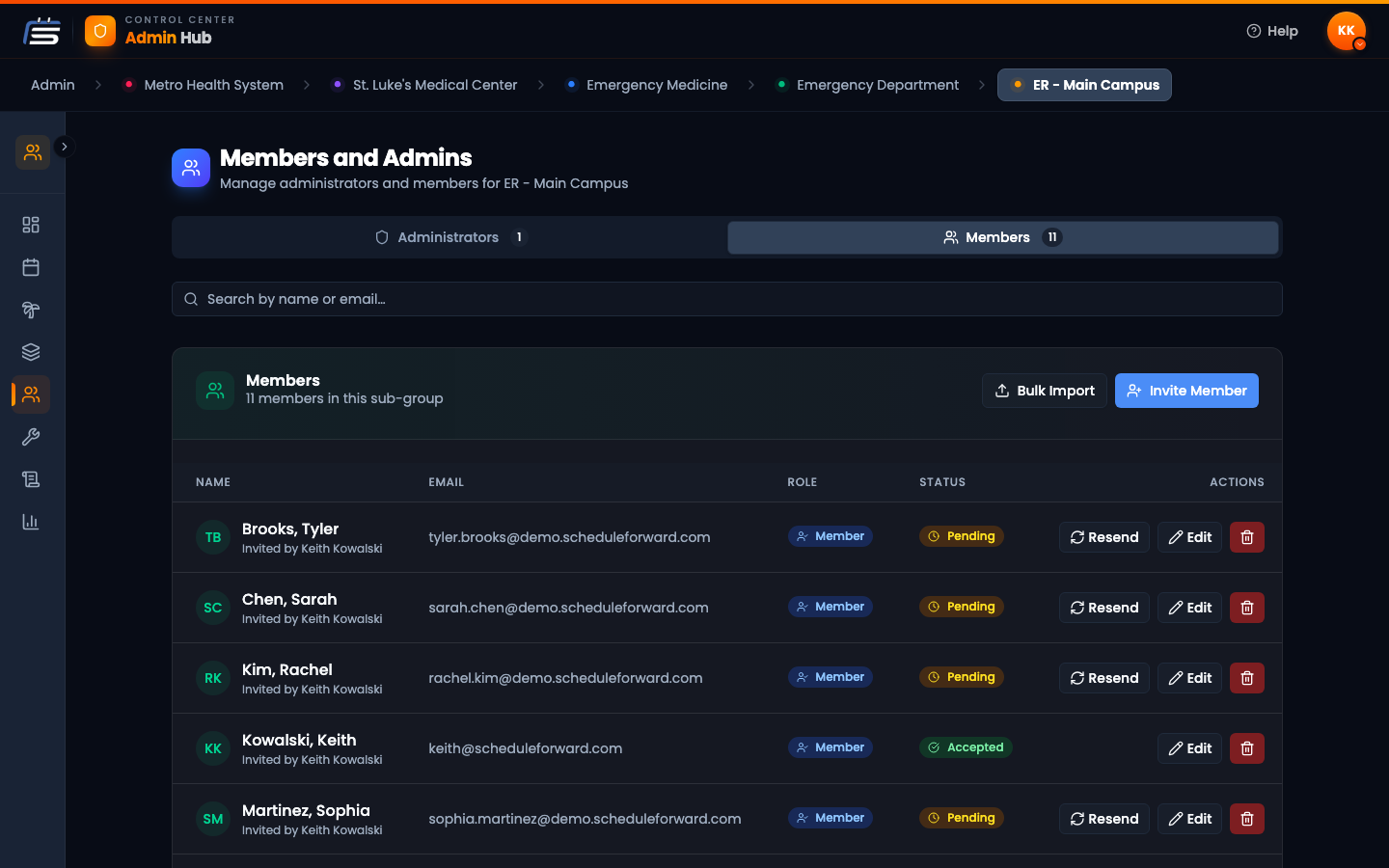Screen dimensions: 1389x868
Task: Click the Help link in header
Action: pos(1272,31)
